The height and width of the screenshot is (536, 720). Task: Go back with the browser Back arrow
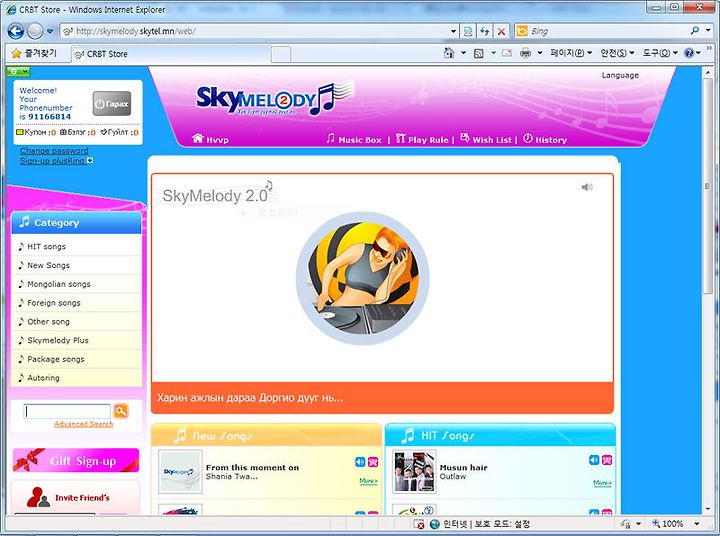coord(16,31)
